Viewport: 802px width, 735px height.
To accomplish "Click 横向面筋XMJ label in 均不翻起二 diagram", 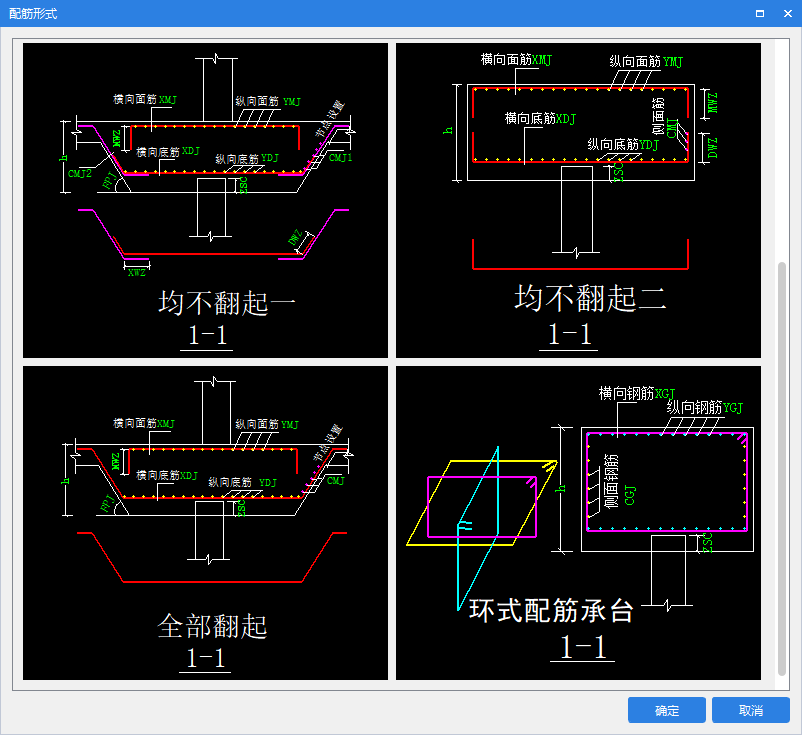I will tap(516, 60).
